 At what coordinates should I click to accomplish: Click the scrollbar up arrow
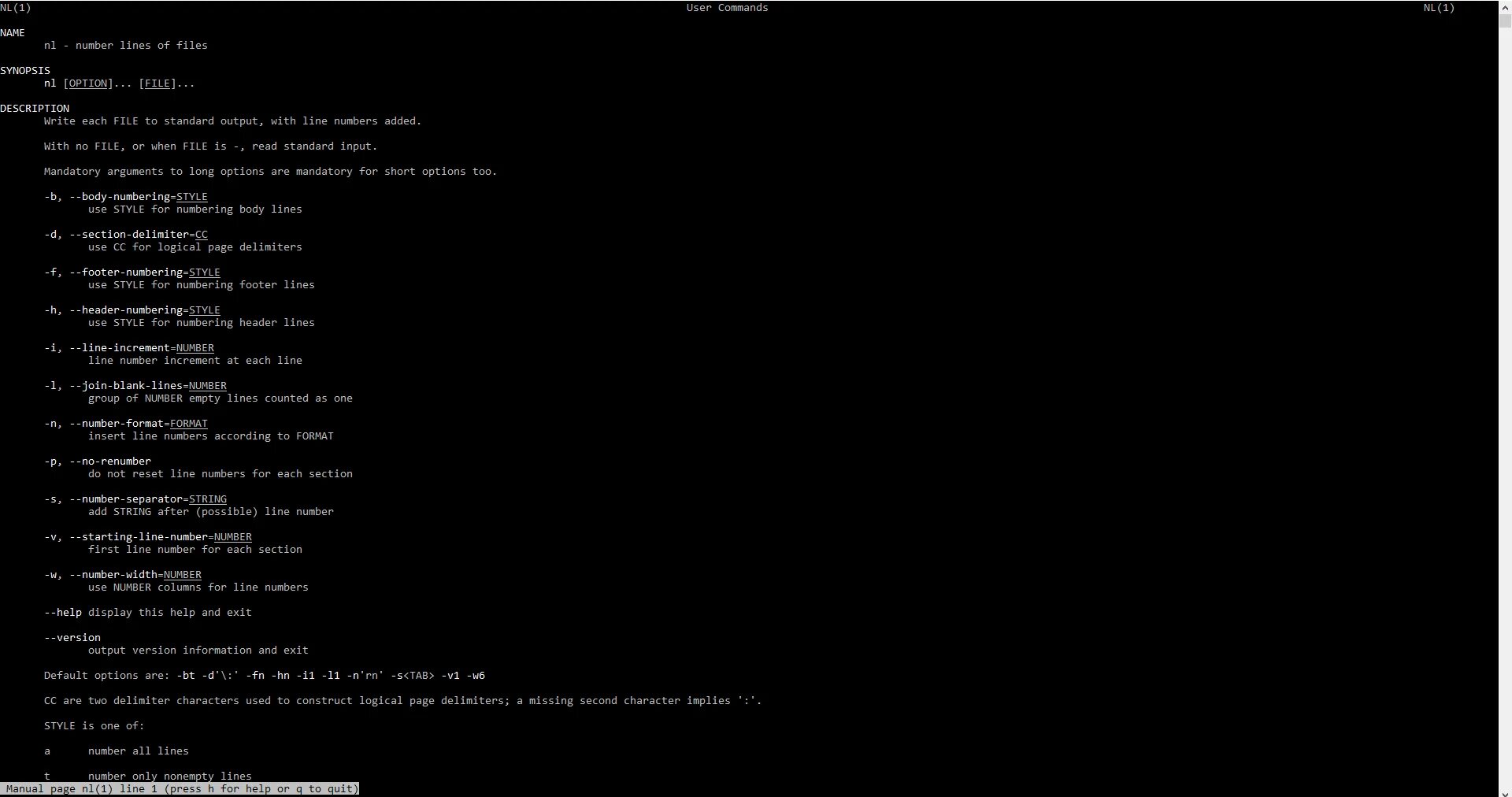pyautogui.click(x=1505, y=6)
